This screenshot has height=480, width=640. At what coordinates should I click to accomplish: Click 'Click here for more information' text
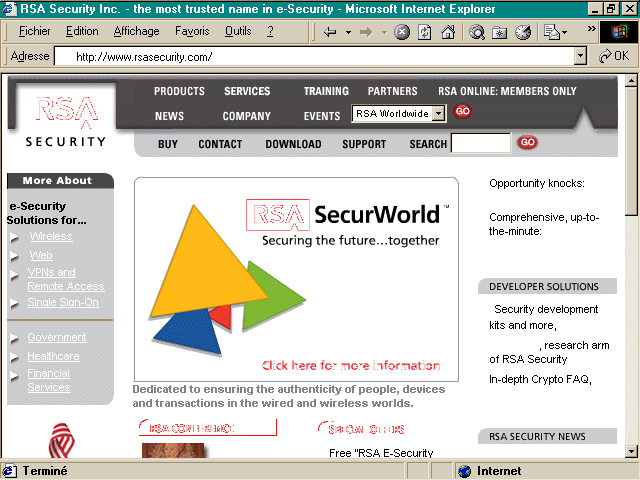point(351,365)
